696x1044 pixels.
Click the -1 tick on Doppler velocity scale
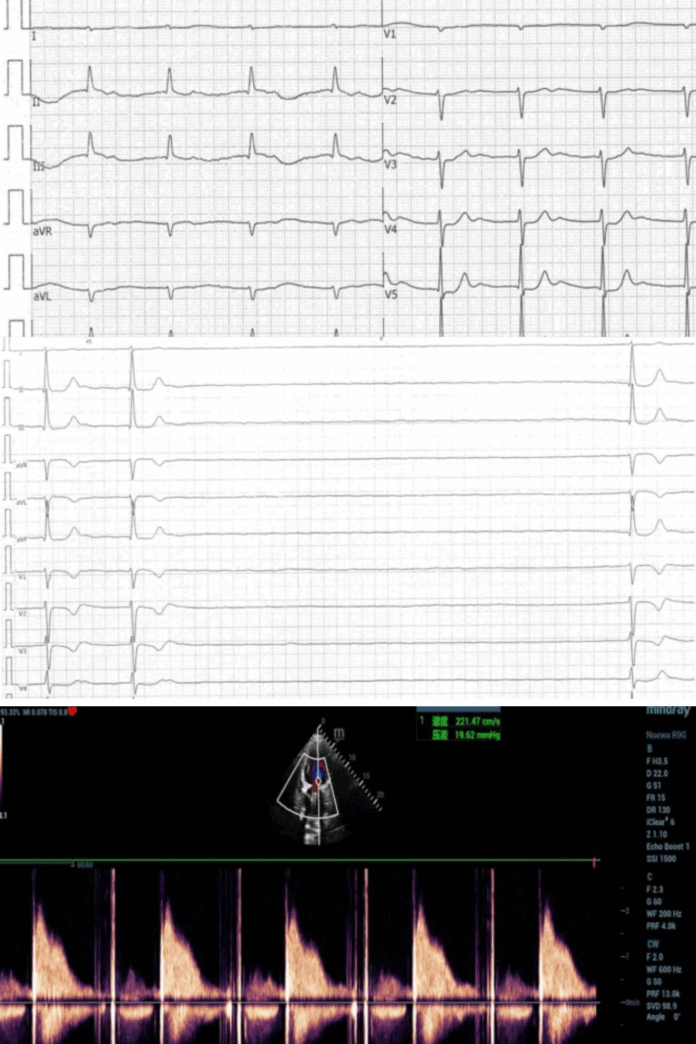[625, 956]
